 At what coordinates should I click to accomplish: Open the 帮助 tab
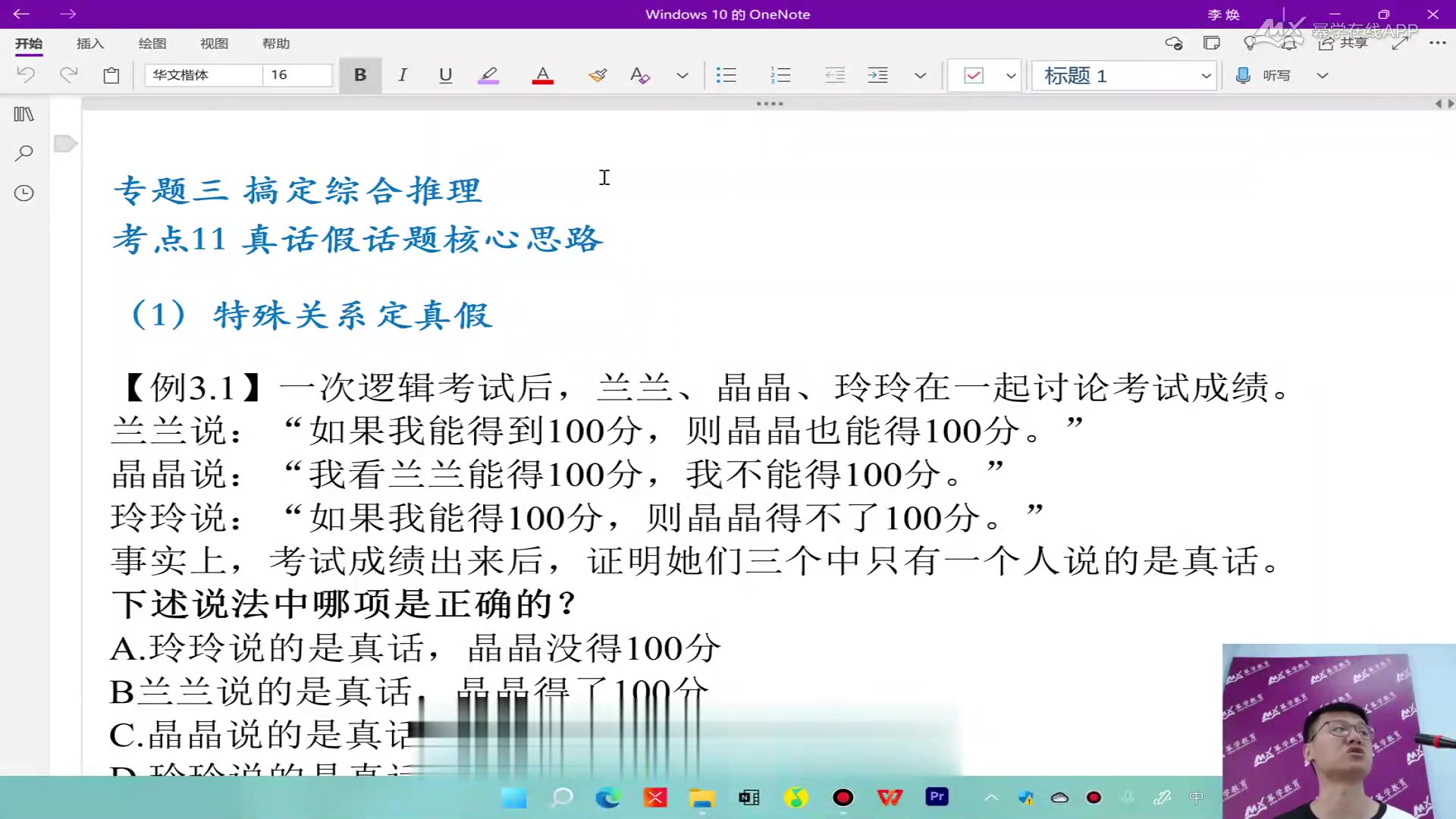(x=276, y=43)
